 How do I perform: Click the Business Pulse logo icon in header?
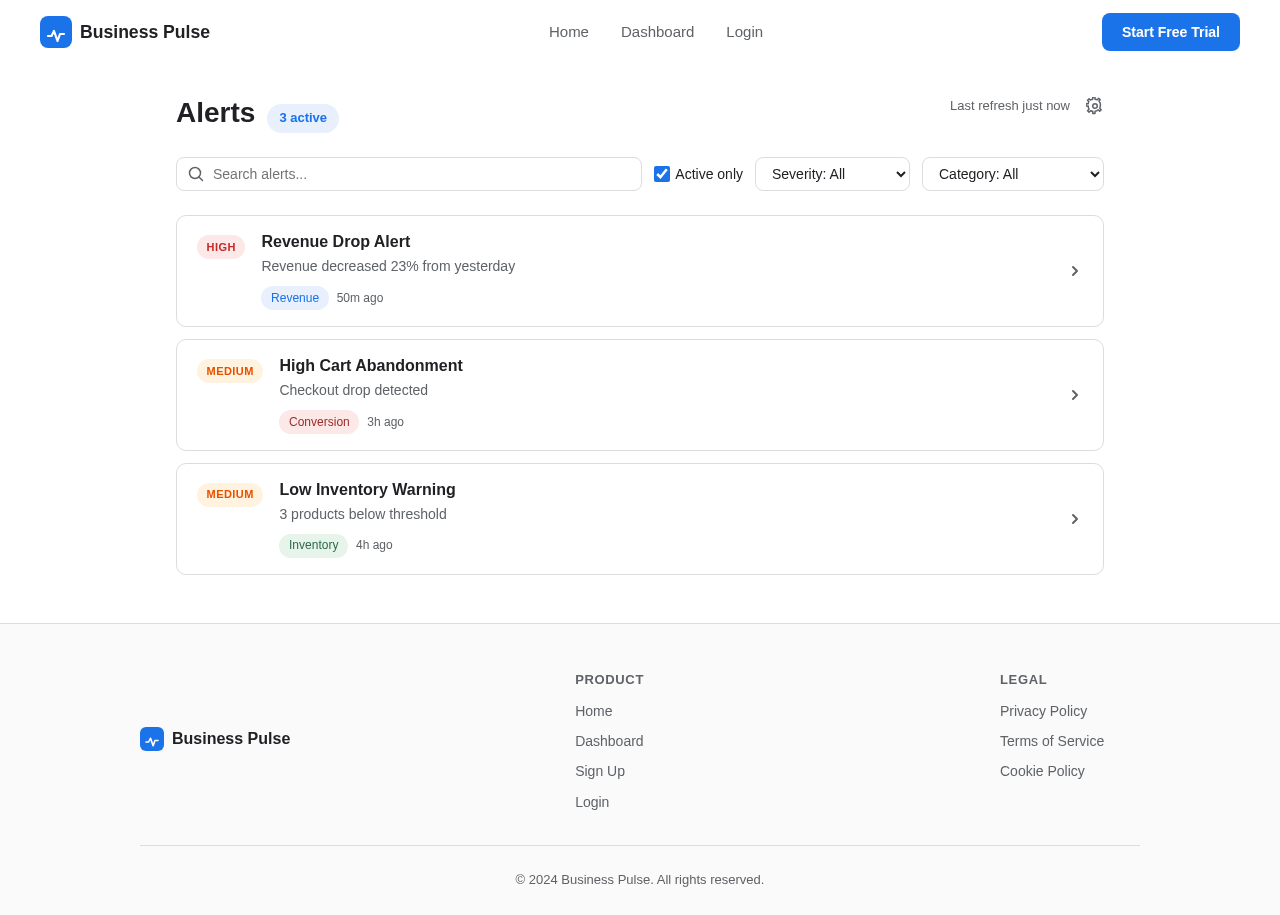click(56, 32)
